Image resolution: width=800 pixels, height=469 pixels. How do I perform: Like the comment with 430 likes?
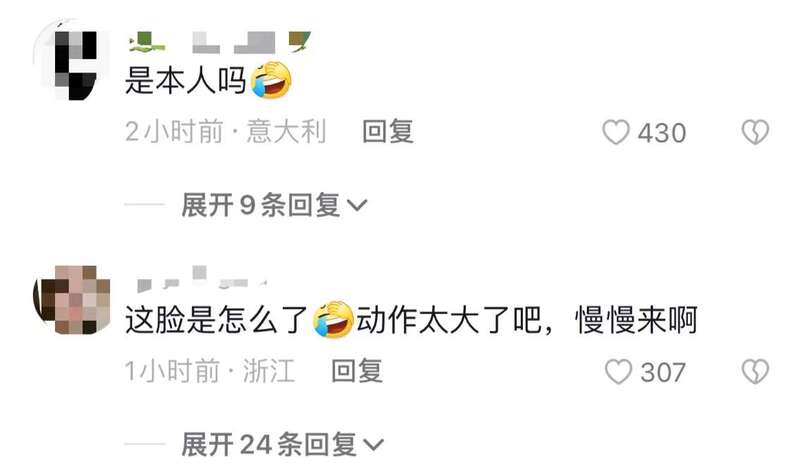tap(615, 133)
